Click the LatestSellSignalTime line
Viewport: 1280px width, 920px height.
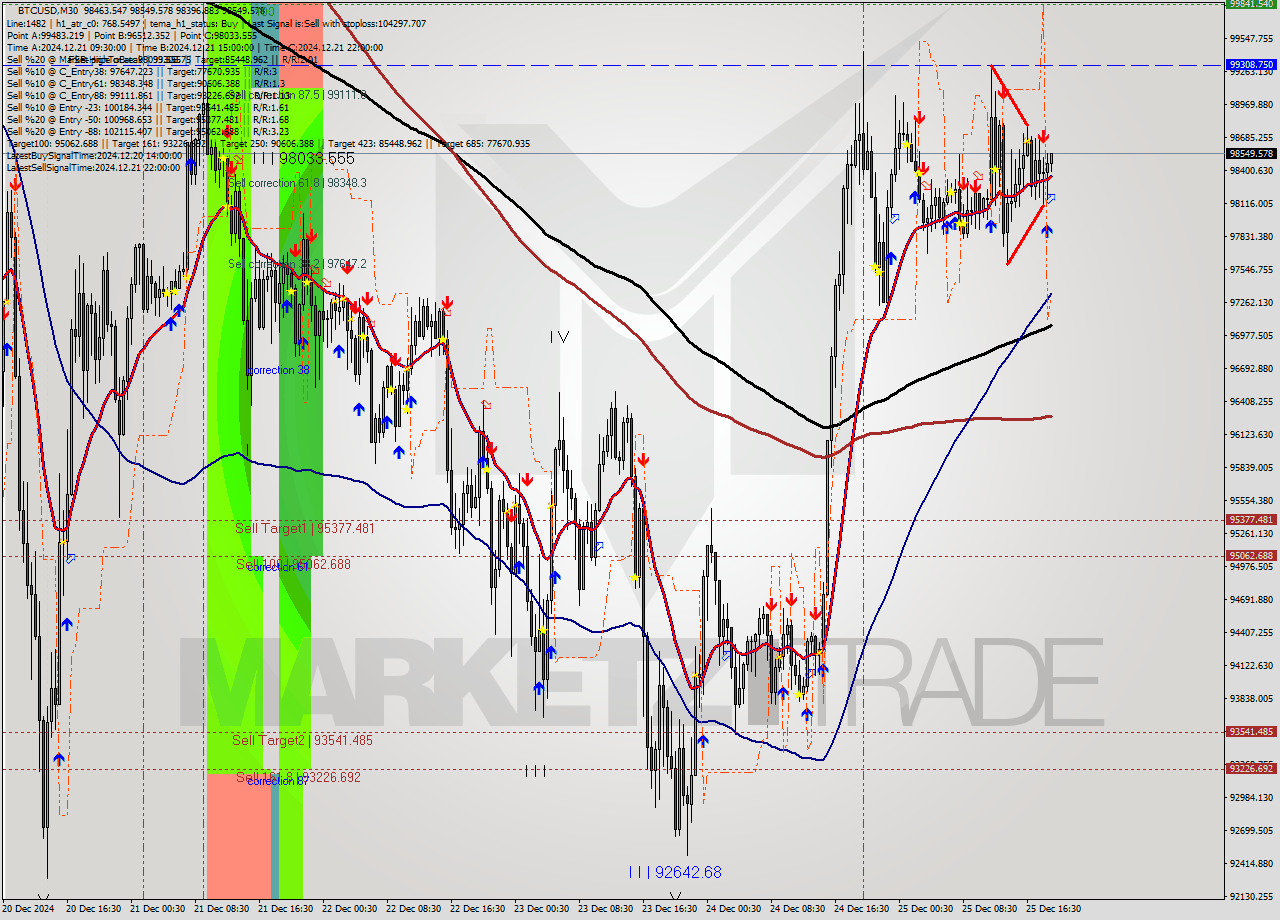tap(94, 167)
